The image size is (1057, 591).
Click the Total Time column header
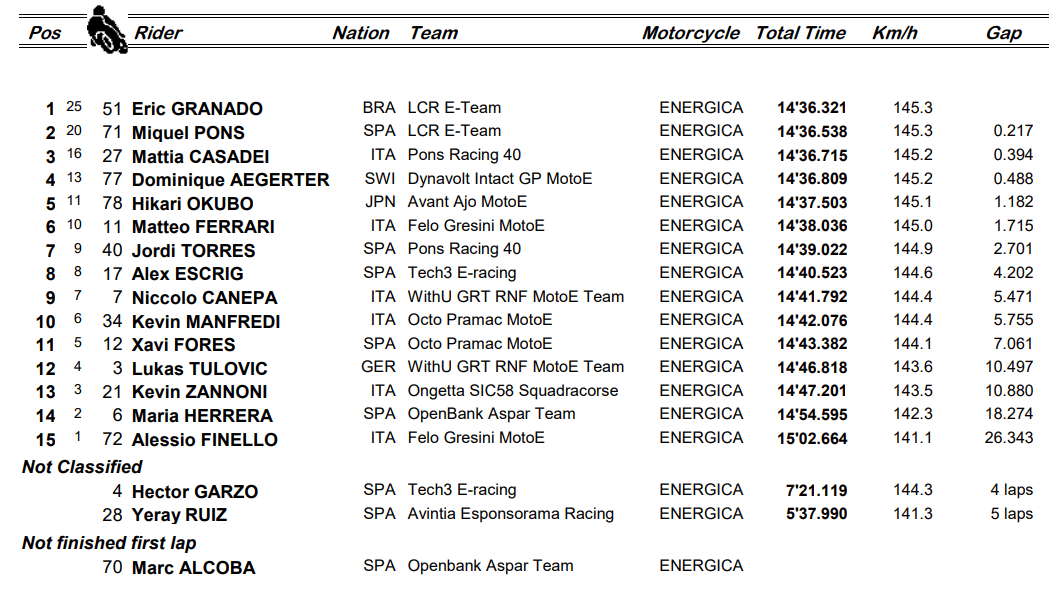tap(800, 33)
